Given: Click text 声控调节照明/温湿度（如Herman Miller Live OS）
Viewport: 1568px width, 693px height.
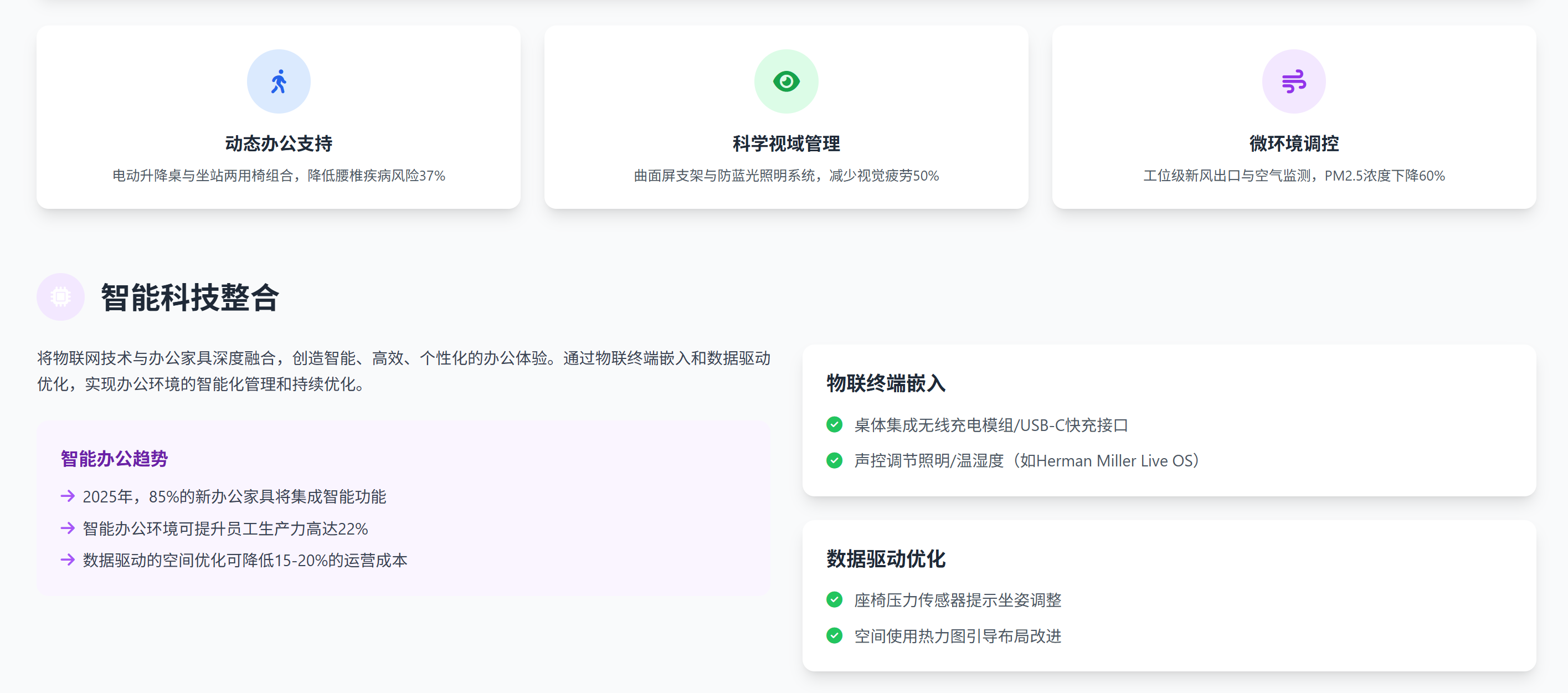Looking at the screenshot, I should click(1028, 461).
